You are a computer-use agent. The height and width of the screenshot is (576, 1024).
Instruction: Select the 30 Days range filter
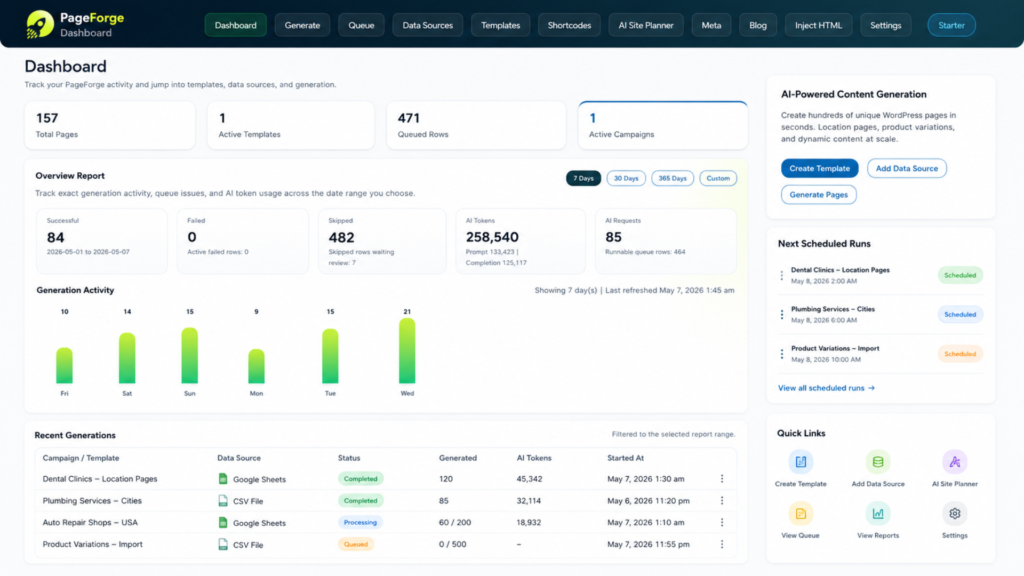[x=626, y=178]
